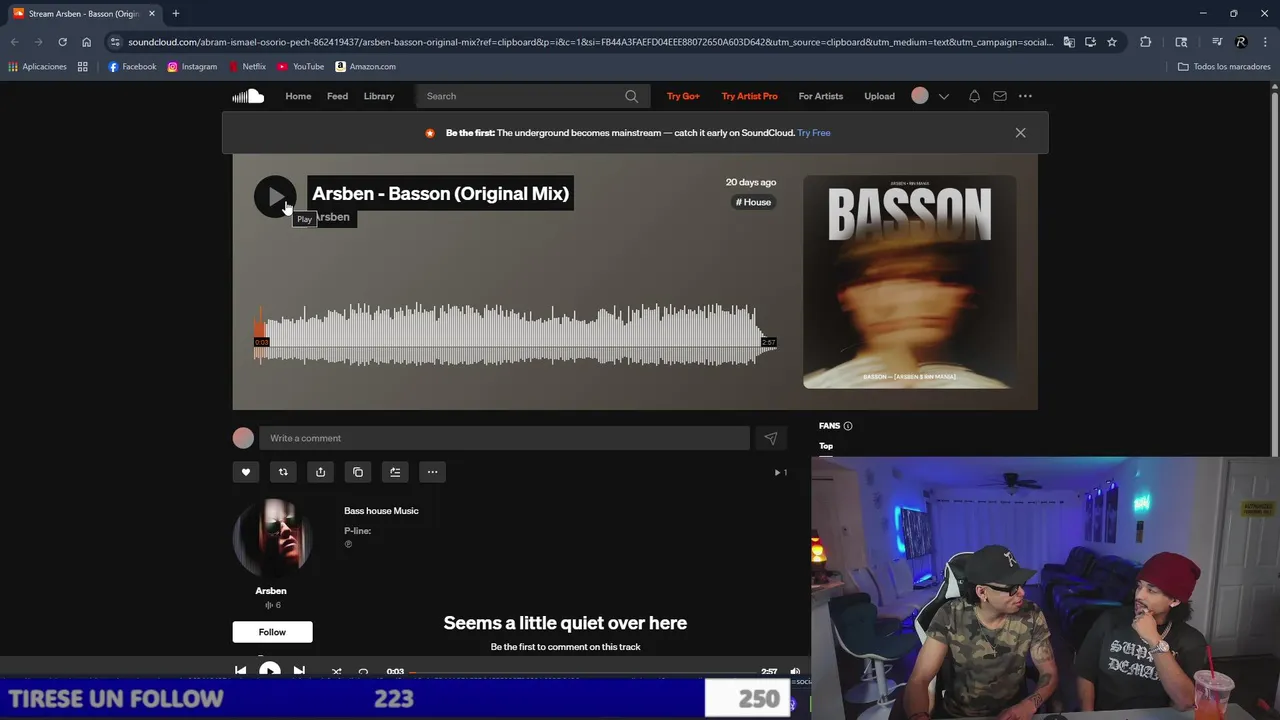Screen dimensions: 1280x720
Task: Open the Netflix bookmark
Action: point(247,67)
